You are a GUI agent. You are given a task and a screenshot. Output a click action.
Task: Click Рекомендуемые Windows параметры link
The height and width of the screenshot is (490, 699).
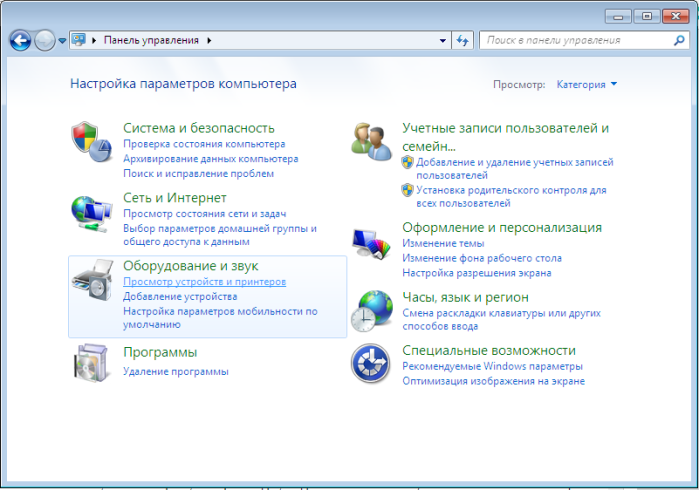pos(492,366)
